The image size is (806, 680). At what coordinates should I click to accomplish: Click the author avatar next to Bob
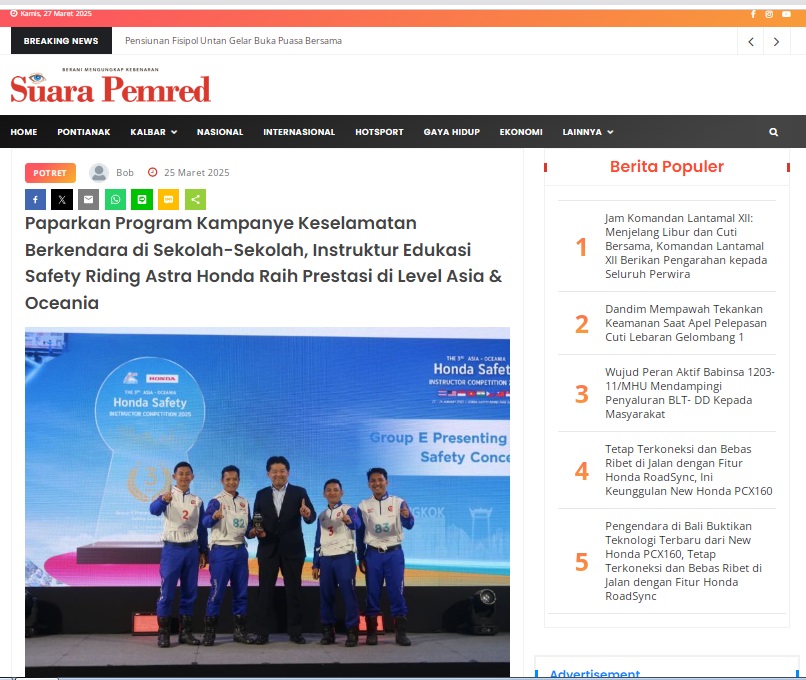coord(99,173)
